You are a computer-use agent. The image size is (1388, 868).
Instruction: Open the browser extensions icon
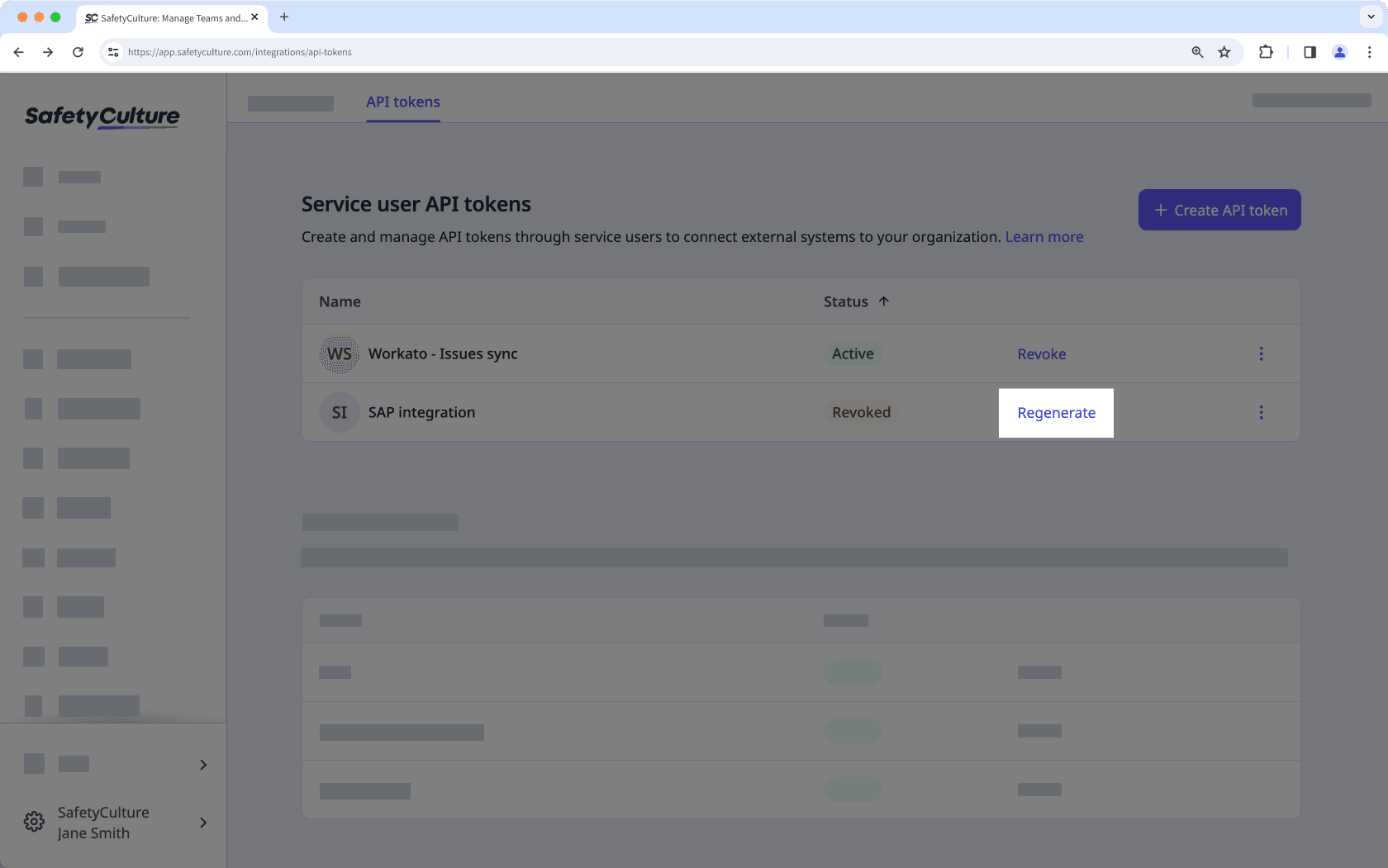click(1266, 52)
